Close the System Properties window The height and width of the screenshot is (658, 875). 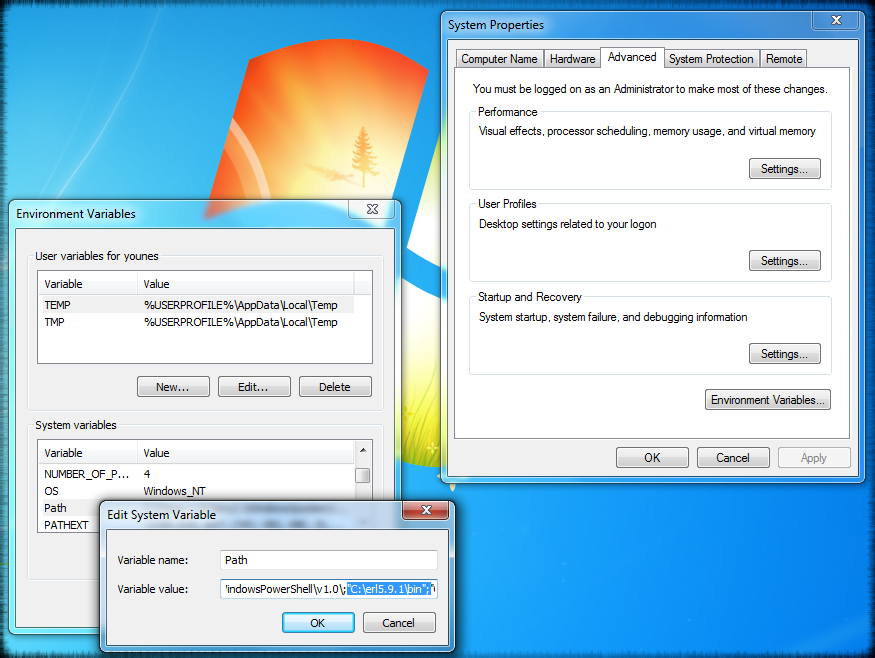pyautogui.click(x=836, y=20)
